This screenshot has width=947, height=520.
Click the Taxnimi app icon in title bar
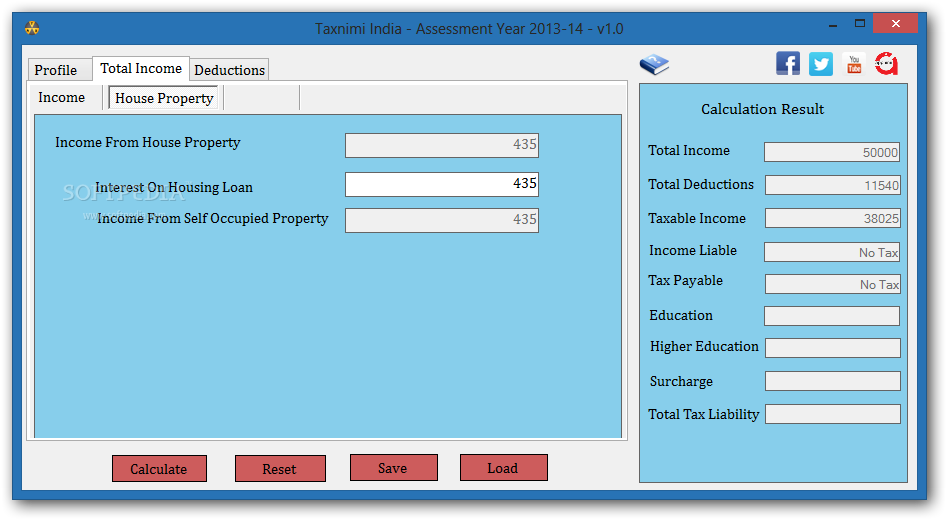(32, 28)
